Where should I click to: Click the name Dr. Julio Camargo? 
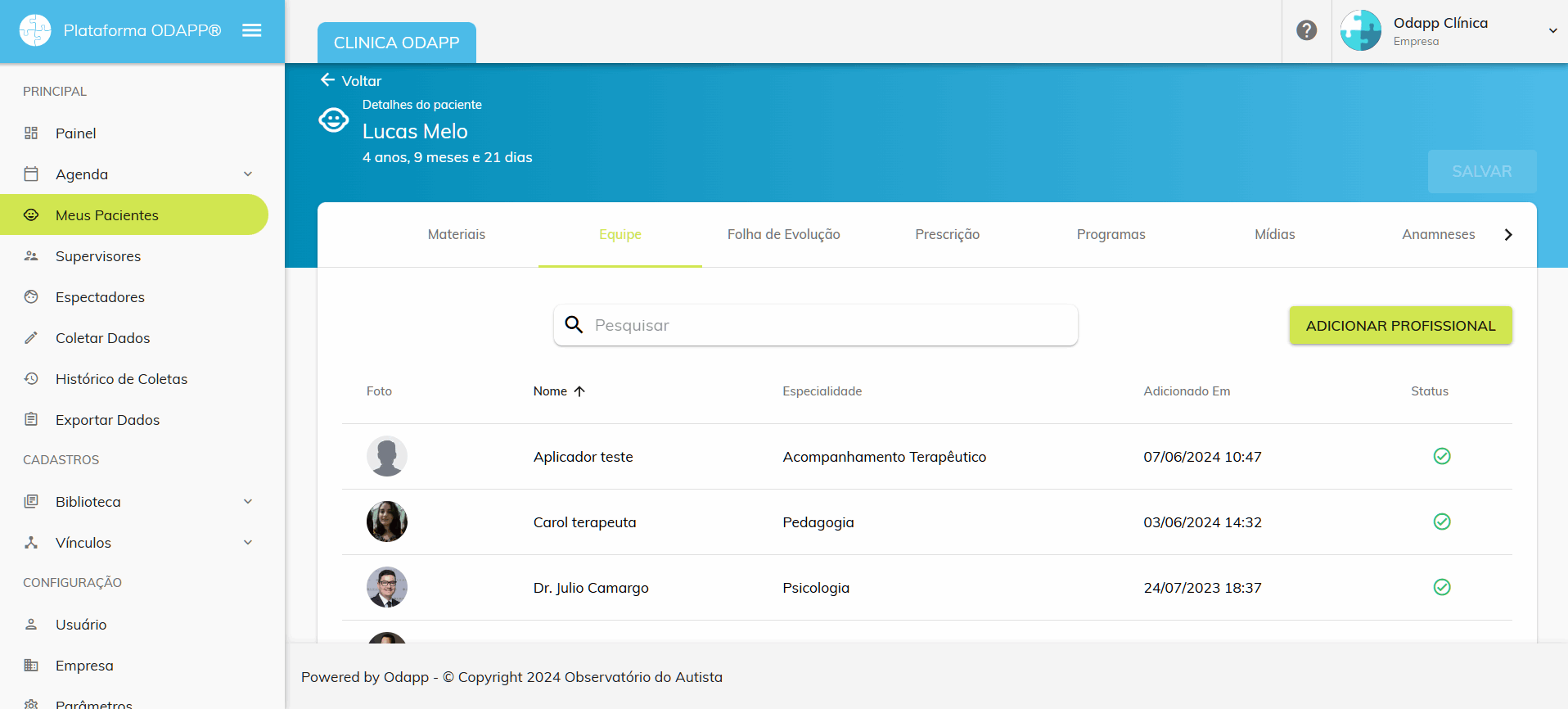[591, 588]
